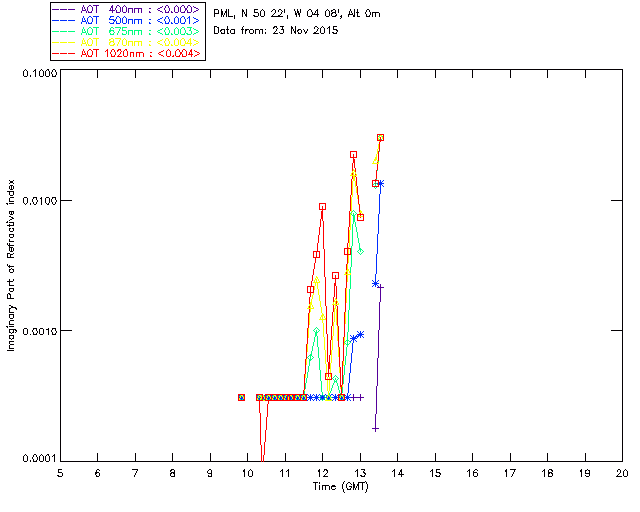The image size is (640, 512).
Task: Click the AOT 400nm legend entry
Action: coord(127,9)
